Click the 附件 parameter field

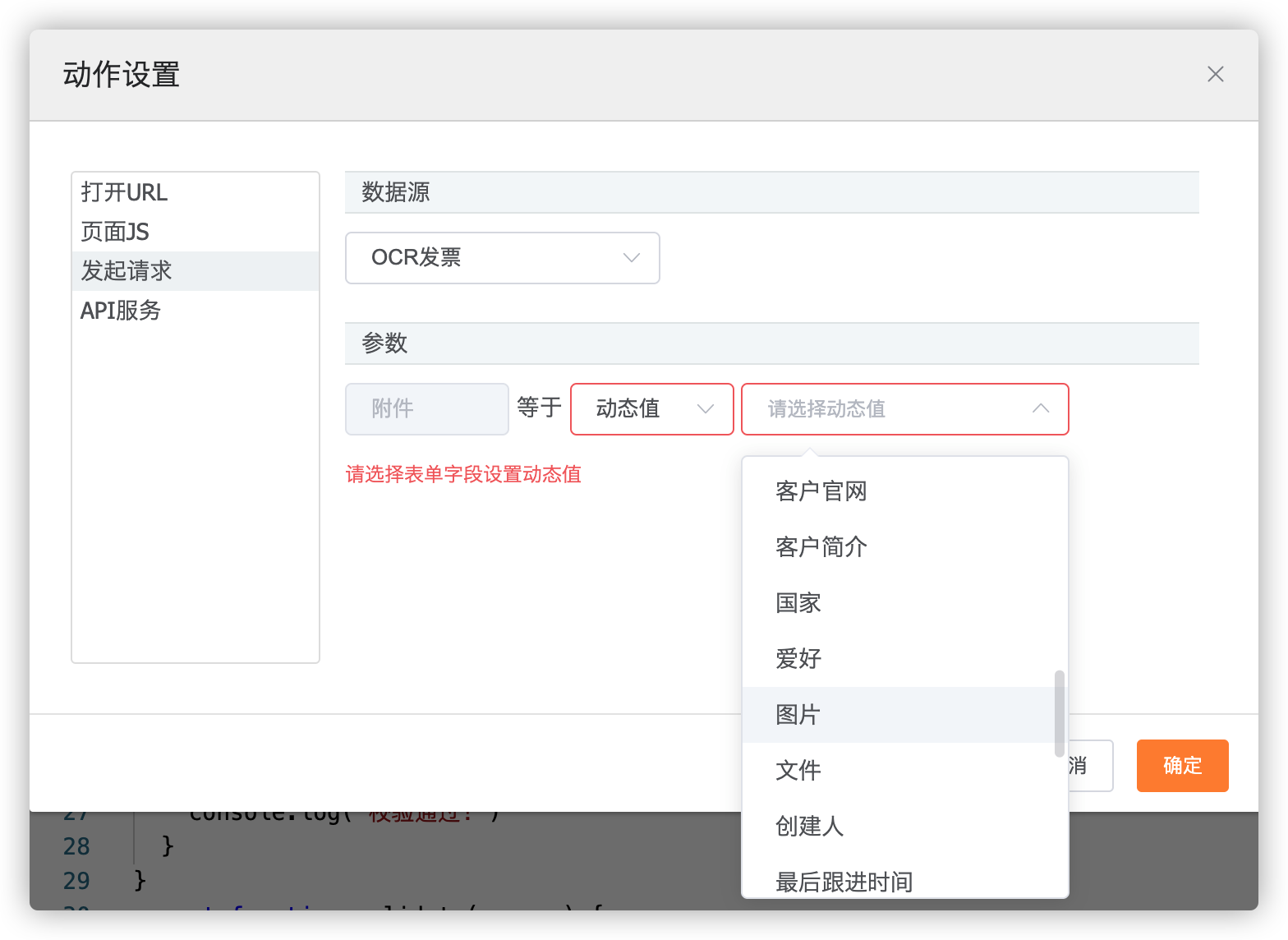coord(426,409)
